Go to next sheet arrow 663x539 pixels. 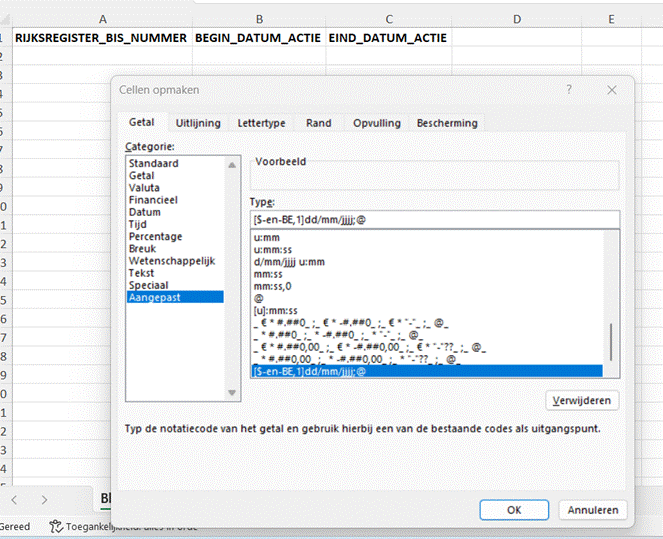[x=44, y=498]
